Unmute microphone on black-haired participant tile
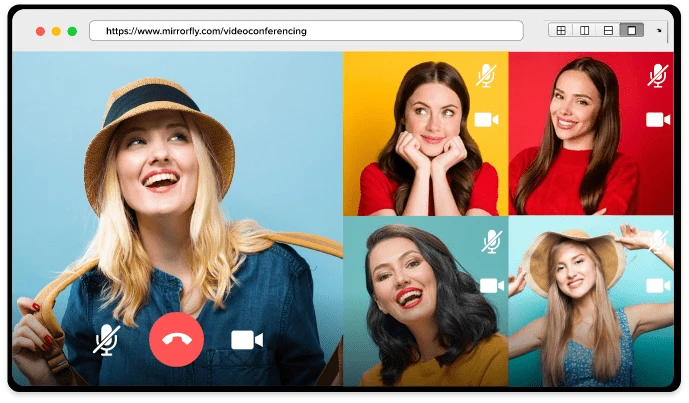 pos(492,241)
